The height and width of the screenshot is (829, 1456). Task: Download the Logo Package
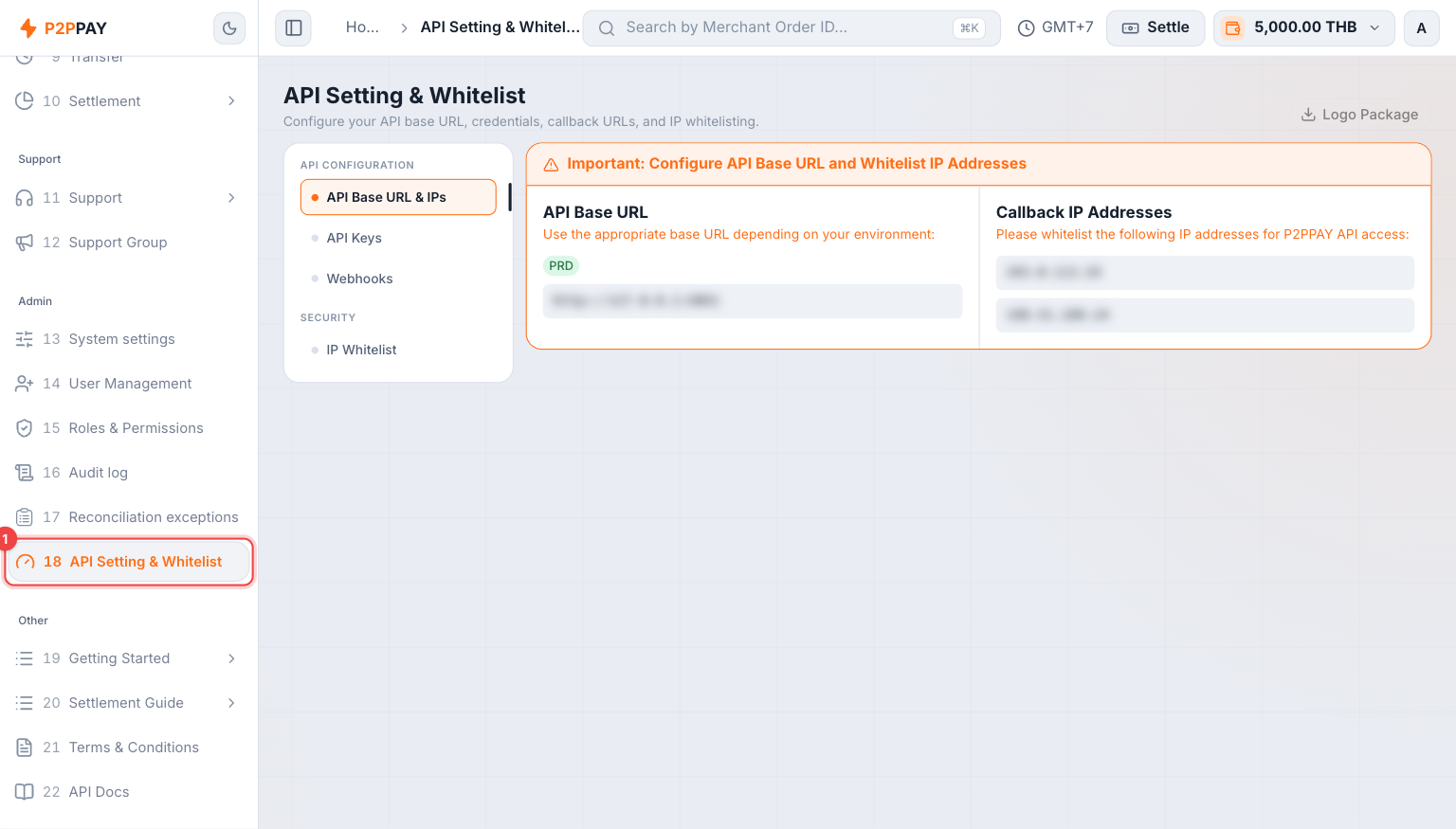(1359, 115)
